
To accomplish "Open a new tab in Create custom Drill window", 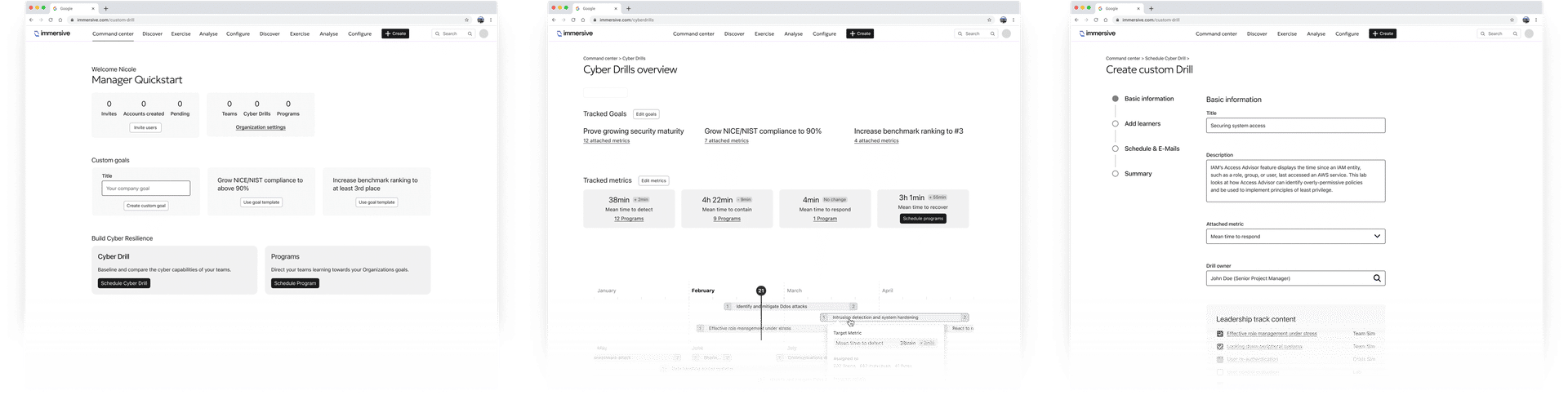I will (1151, 8).
